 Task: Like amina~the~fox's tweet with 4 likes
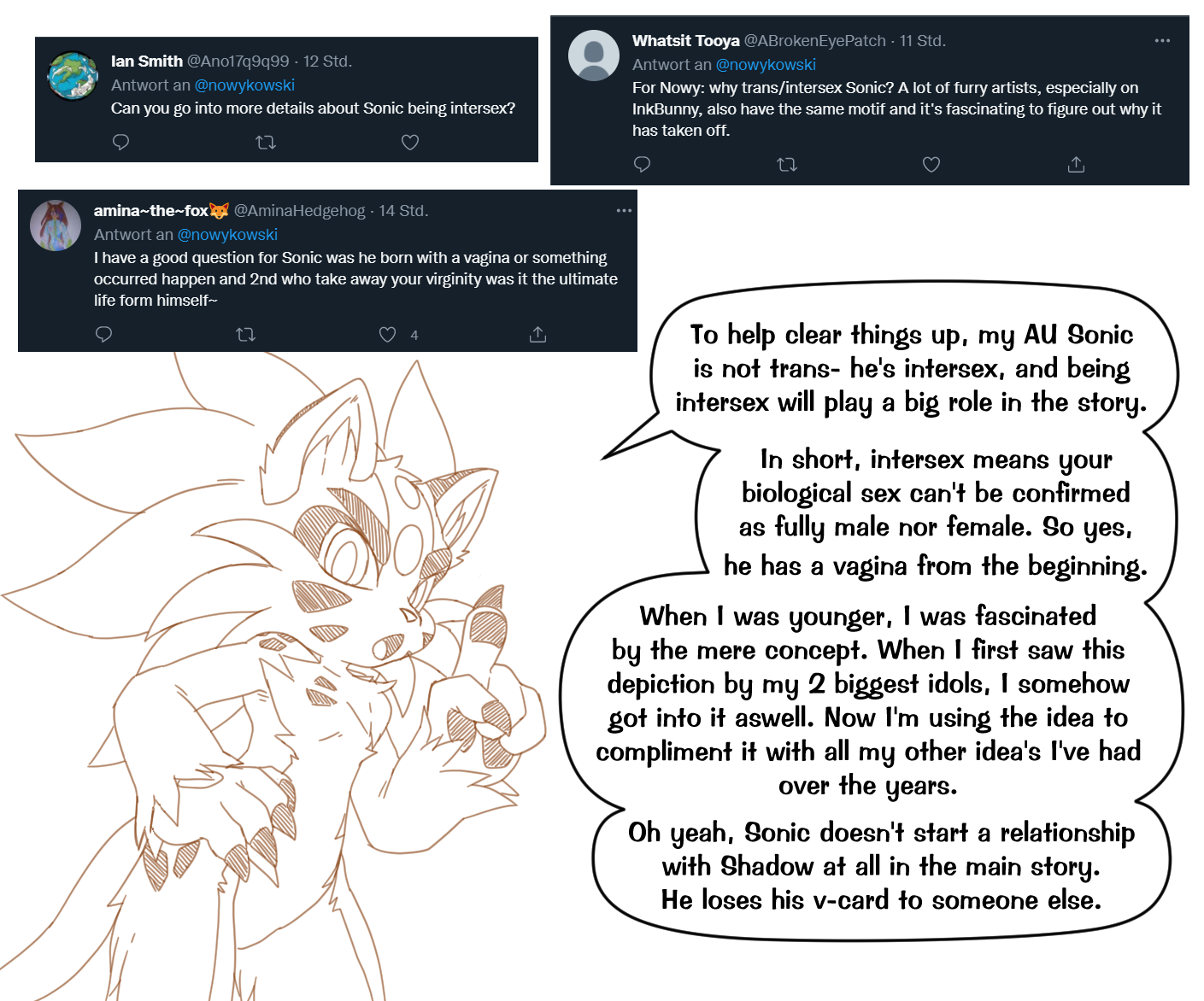[388, 334]
